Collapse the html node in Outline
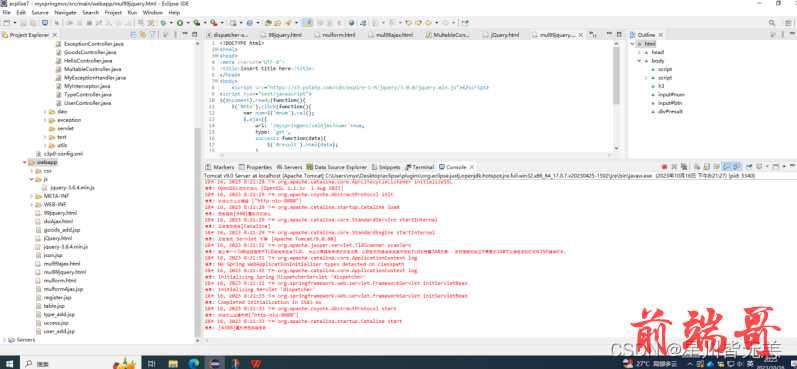Viewport: 797px width, 369px height. click(x=632, y=44)
